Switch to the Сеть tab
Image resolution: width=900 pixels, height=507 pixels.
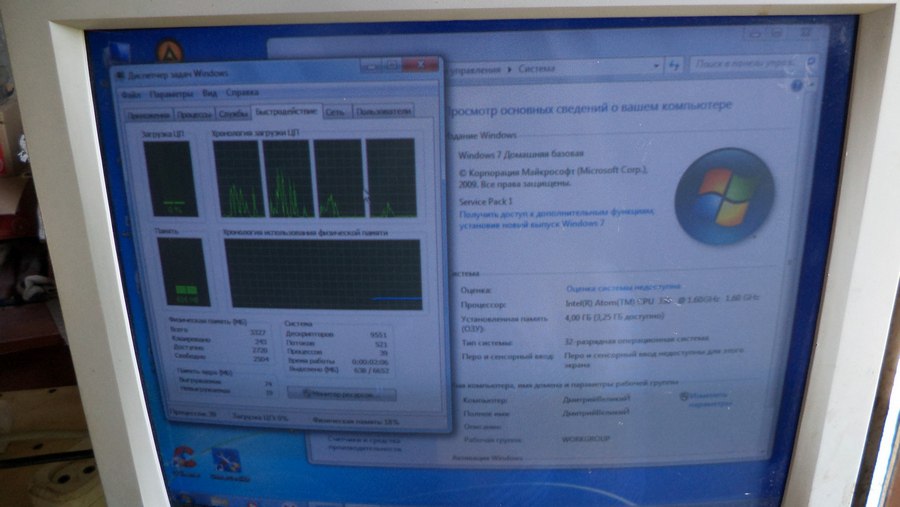pyautogui.click(x=335, y=112)
